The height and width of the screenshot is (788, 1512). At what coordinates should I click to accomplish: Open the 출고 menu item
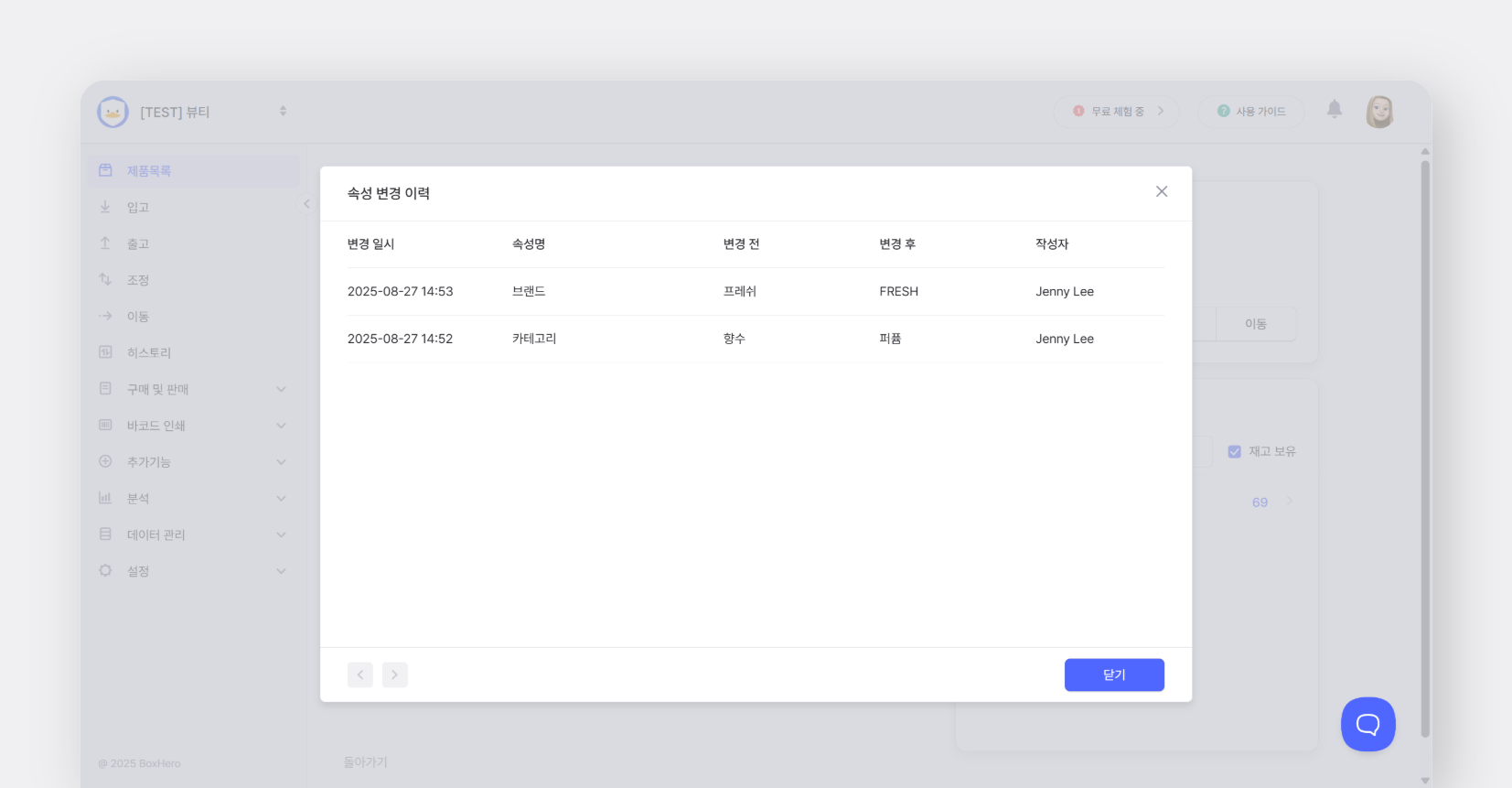point(194,244)
